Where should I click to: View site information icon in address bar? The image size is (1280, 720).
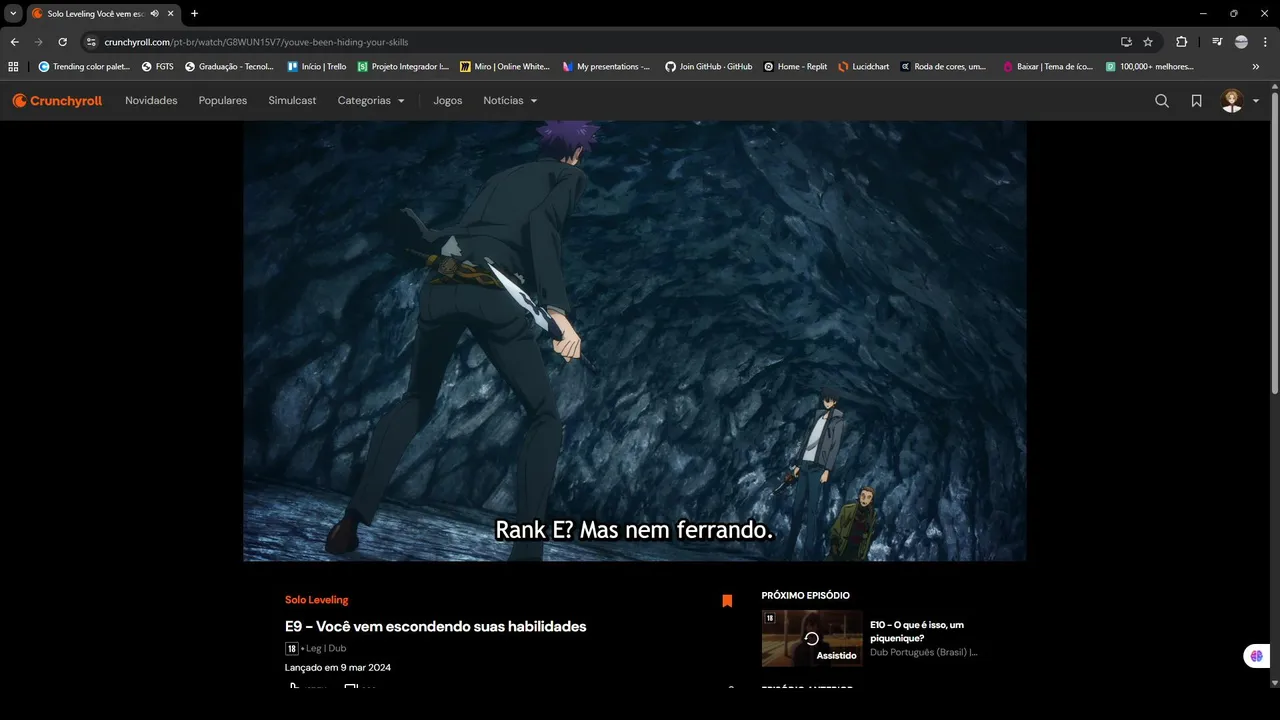click(x=91, y=42)
